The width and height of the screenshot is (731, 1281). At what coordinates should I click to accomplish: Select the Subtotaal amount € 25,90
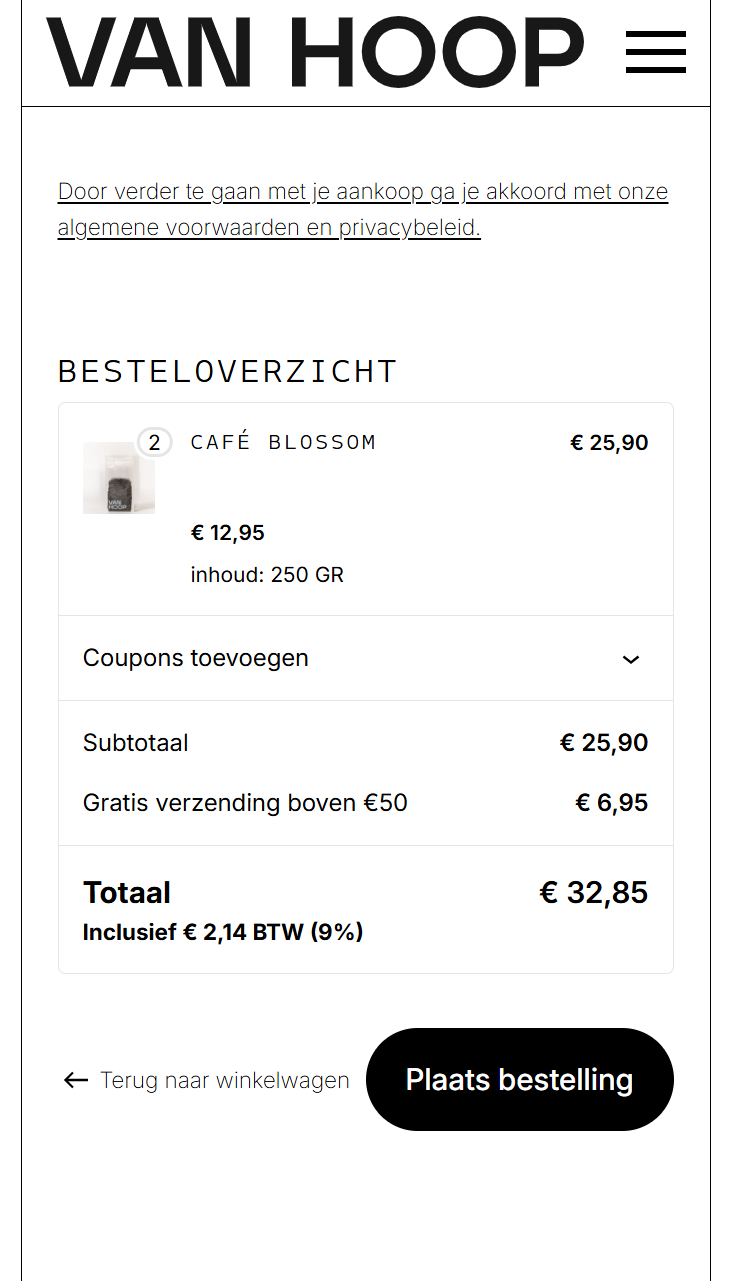[604, 743]
